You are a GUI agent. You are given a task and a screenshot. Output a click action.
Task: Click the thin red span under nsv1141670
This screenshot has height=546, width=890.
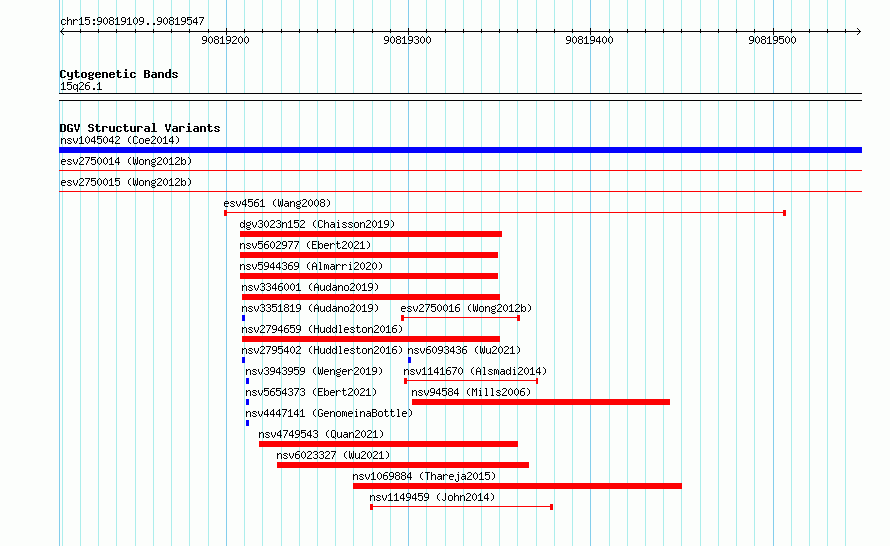pyautogui.click(x=471, y=381)
